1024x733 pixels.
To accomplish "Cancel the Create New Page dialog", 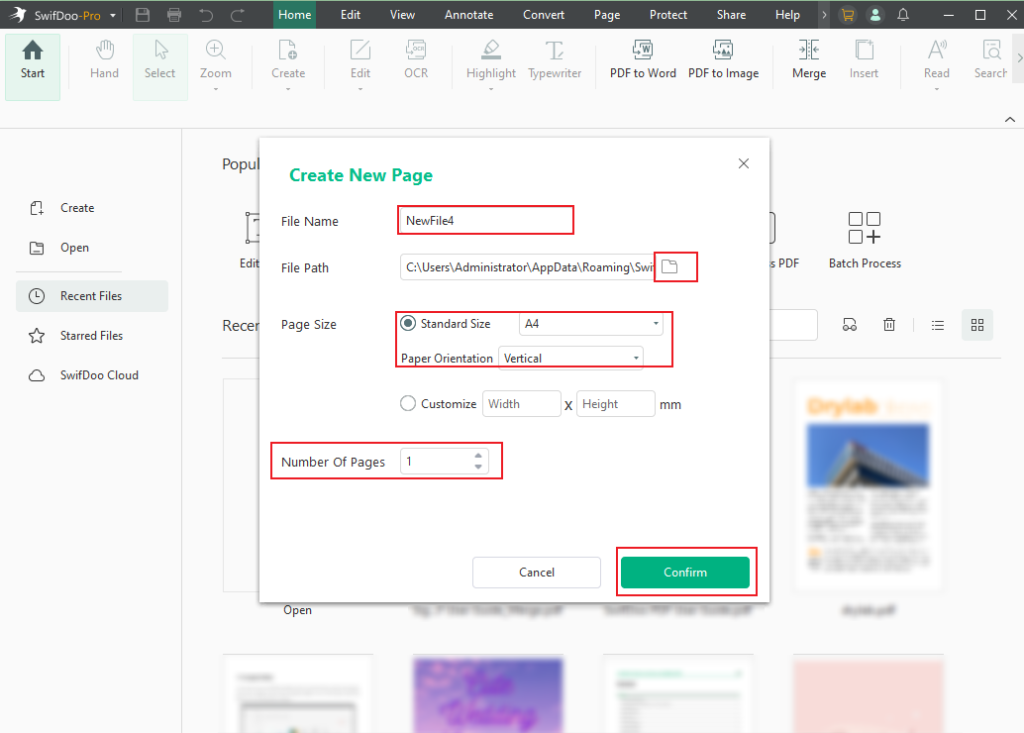I will pyautogui.click(x=536, y=571).
